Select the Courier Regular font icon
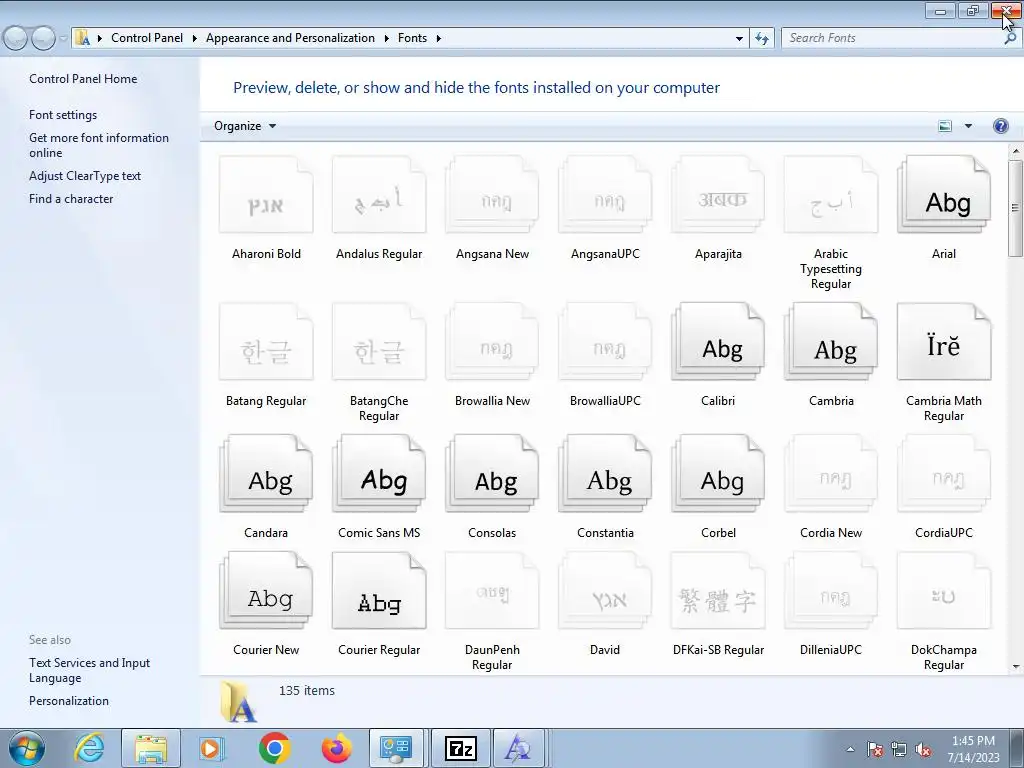The image size is (1024, 768). pyautogui.click(x=379, y=590)
